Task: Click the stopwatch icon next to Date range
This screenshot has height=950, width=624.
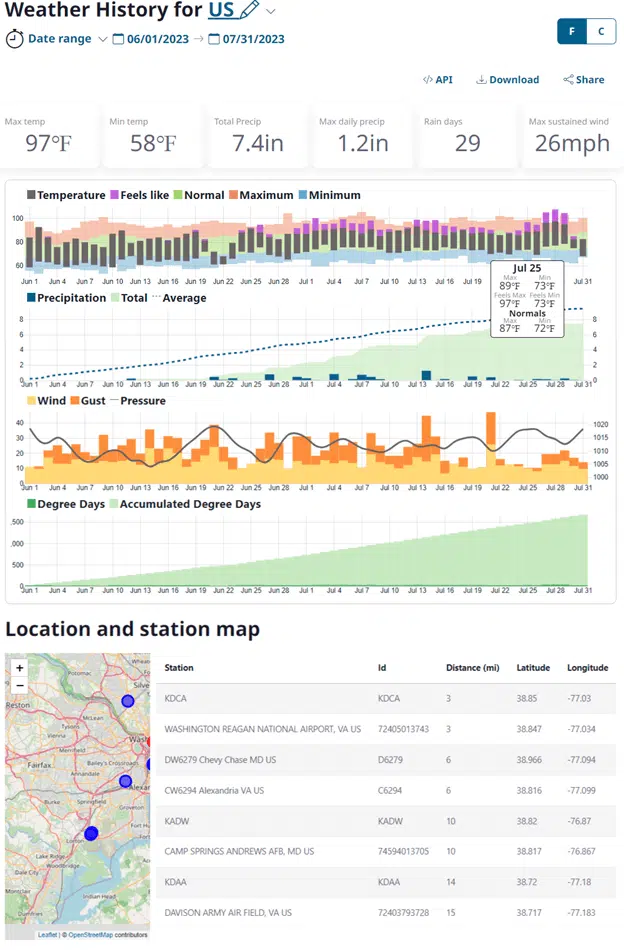Action: 15,39
